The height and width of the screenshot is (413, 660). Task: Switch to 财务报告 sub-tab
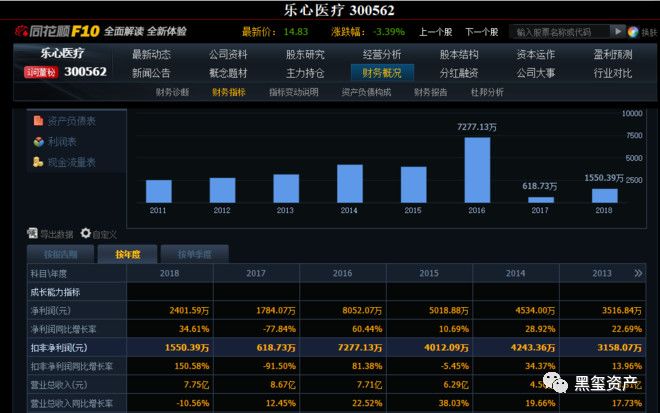431,92
